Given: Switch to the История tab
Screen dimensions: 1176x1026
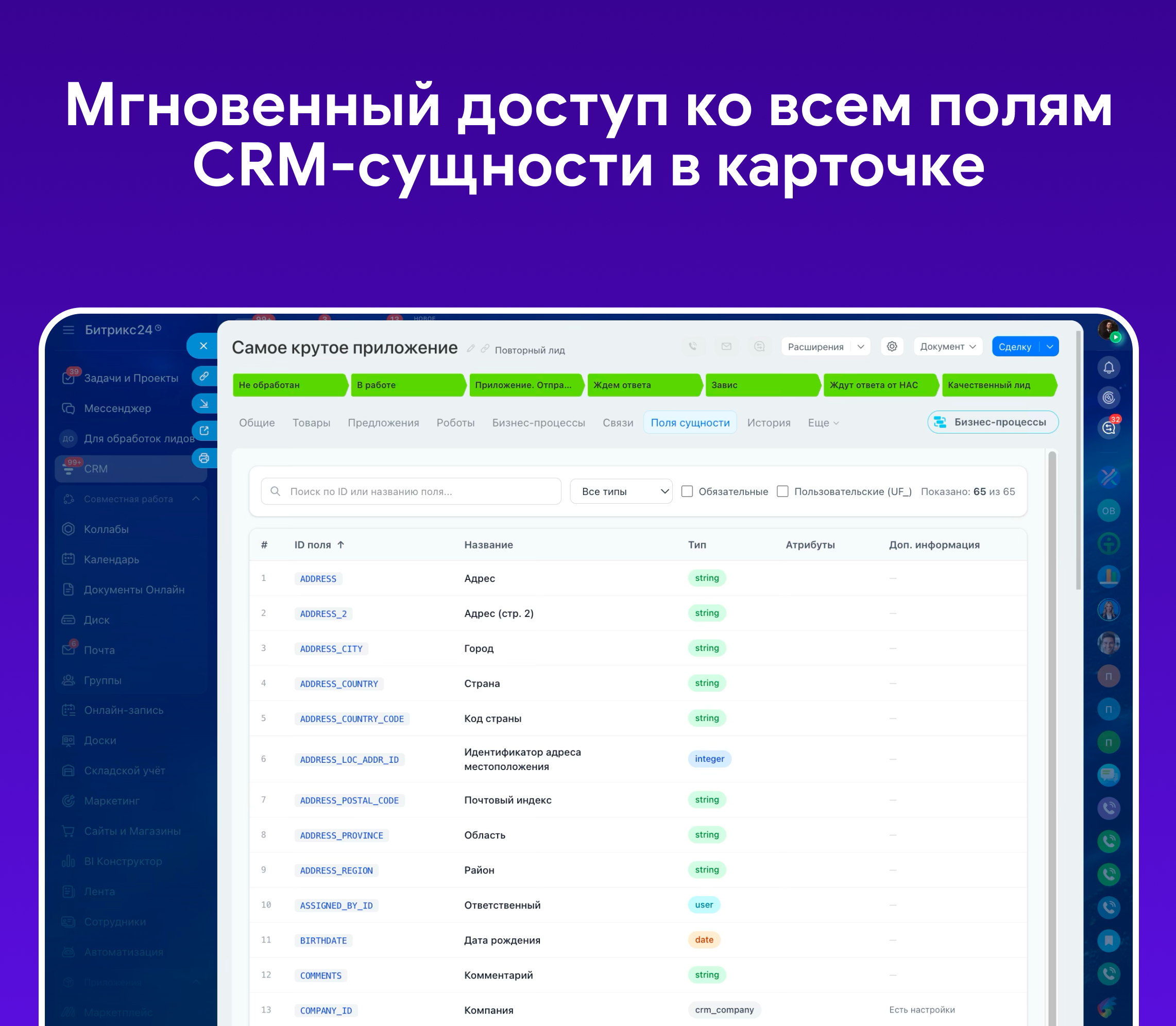Looking at the screenshot, I should (769, 422).
